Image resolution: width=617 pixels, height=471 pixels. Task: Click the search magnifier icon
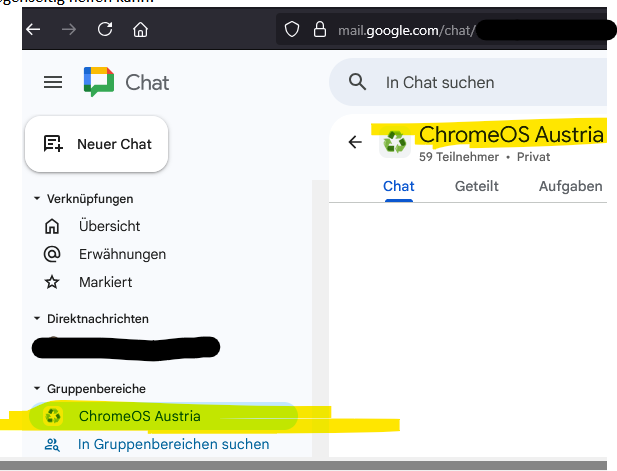(358, 82)
